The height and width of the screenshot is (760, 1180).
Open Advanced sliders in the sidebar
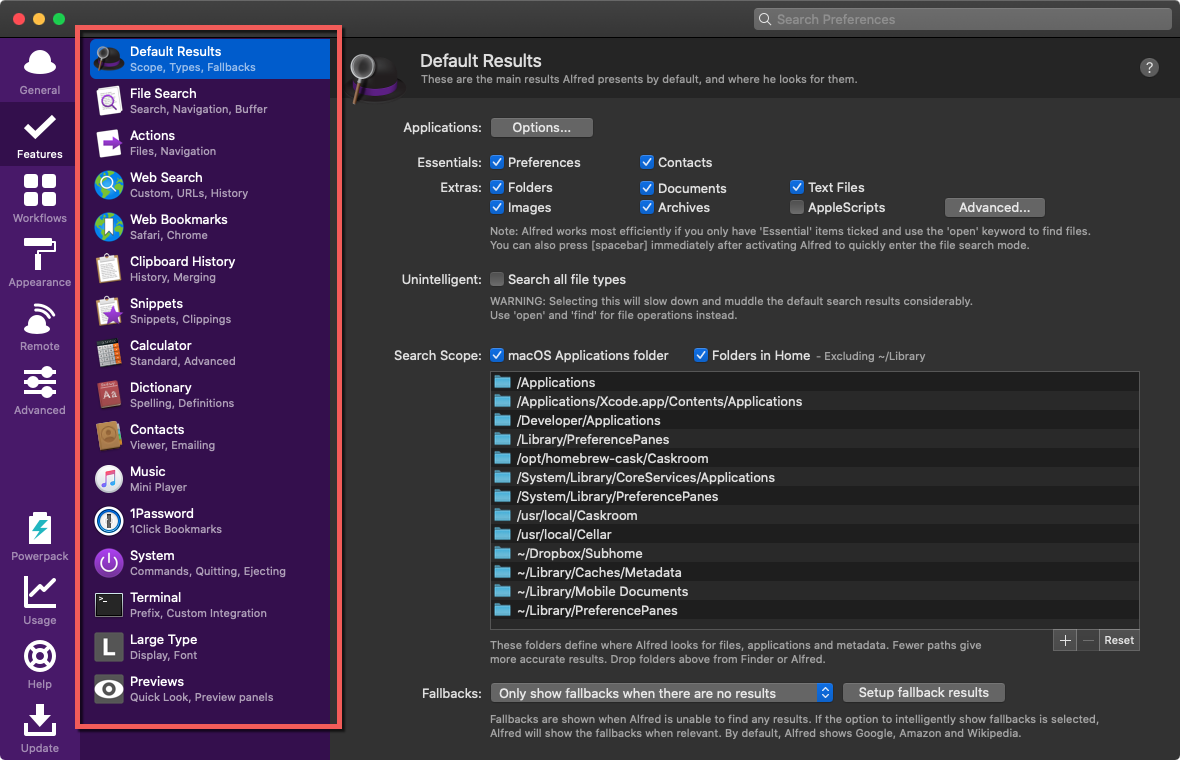click(40, 391)
